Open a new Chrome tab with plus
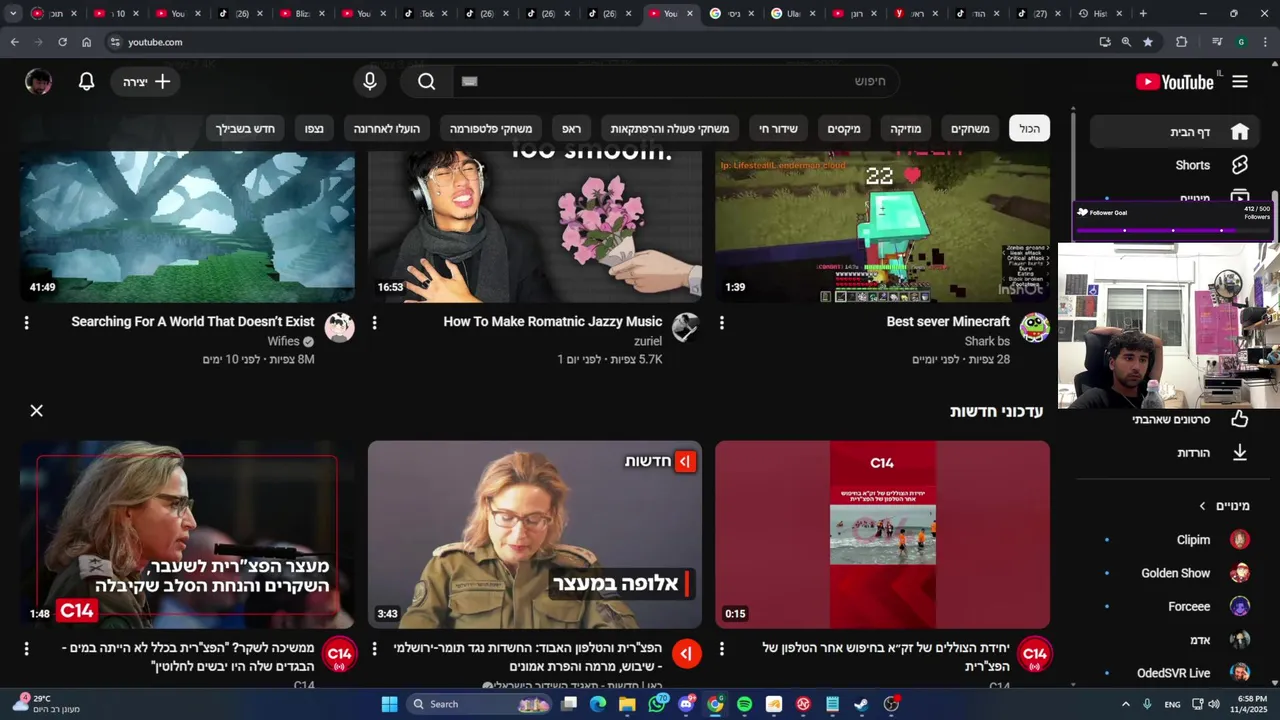This screenshot has width=1280, height=720. (1143, 13)
